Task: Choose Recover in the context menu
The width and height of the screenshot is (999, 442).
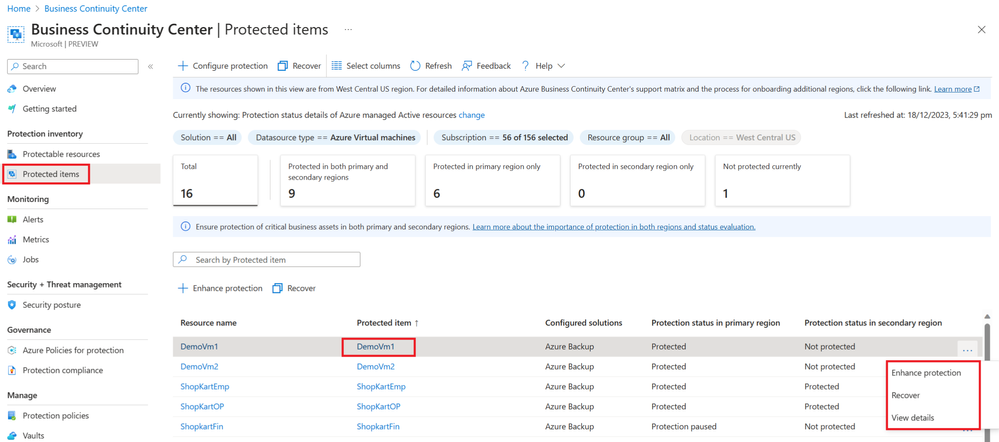Action: click(x=905, y=395)
